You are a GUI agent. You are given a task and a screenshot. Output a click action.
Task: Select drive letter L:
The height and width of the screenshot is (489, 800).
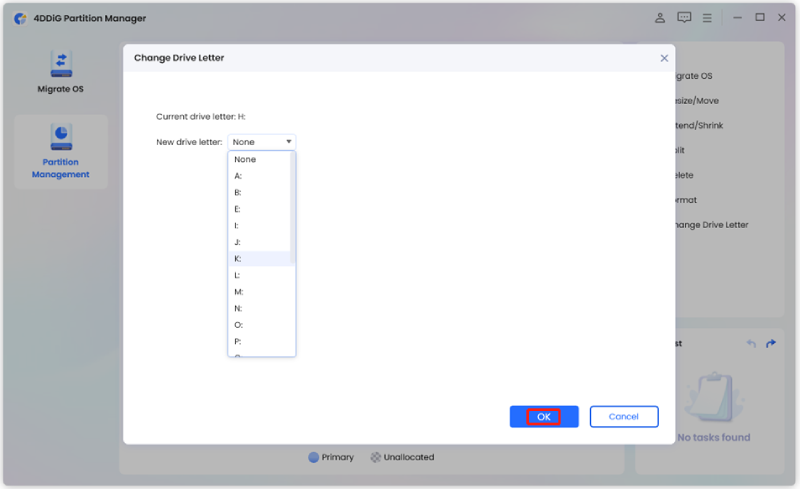[x=261, y=275]
